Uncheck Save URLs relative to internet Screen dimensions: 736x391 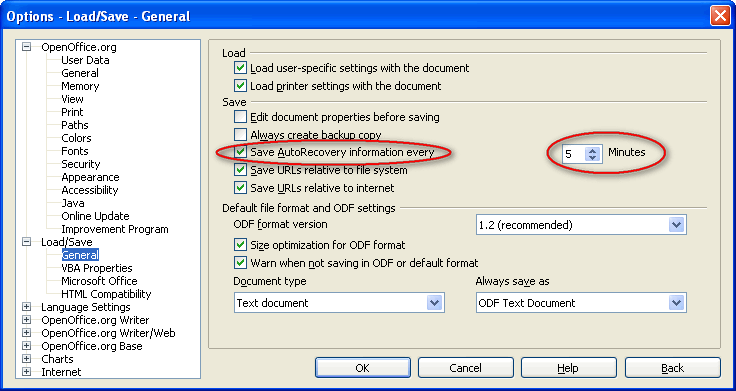click(x=240, y=188)
